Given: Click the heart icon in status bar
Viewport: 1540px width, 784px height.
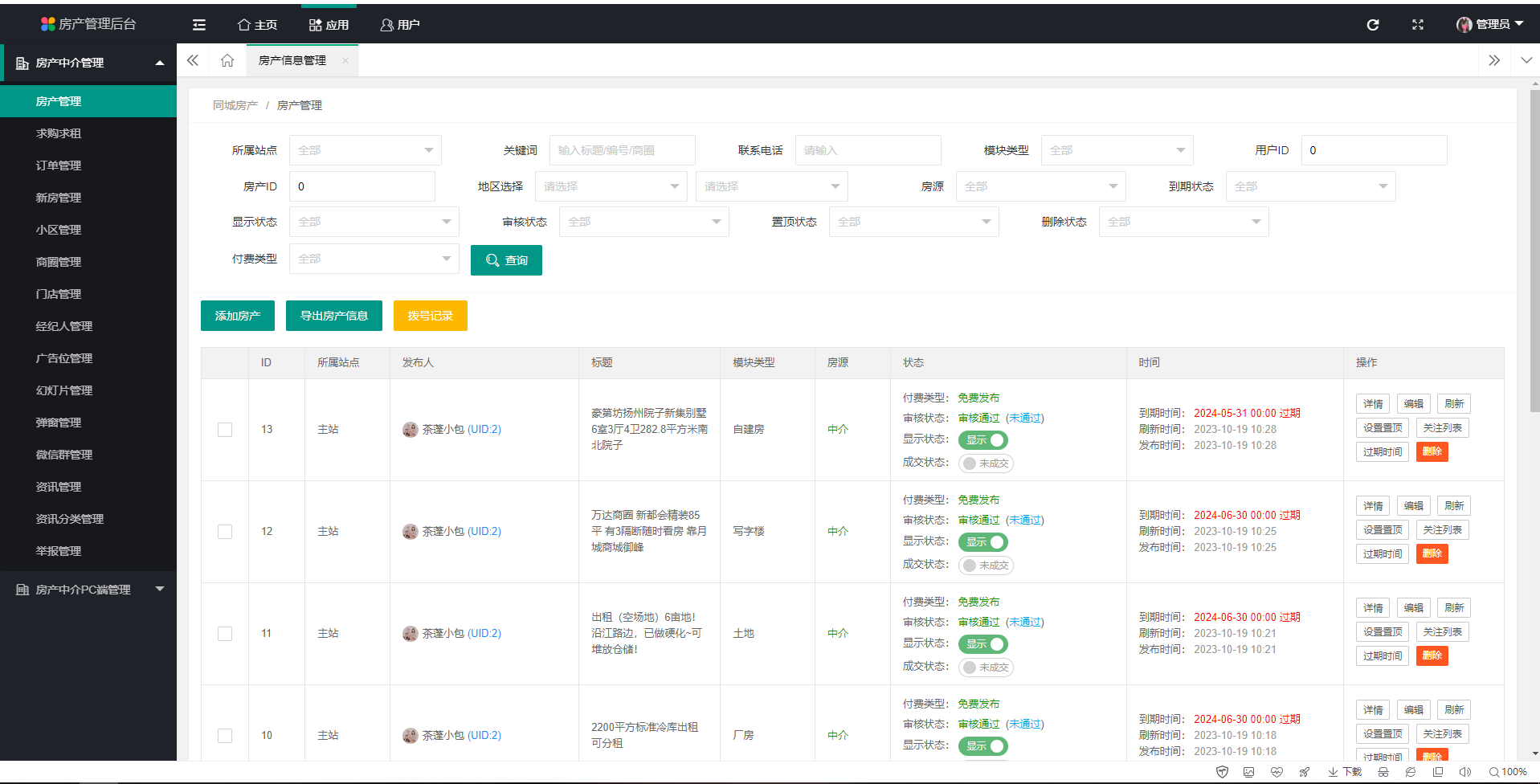Looking at the screenshot, I should (x=1277, y=772).
